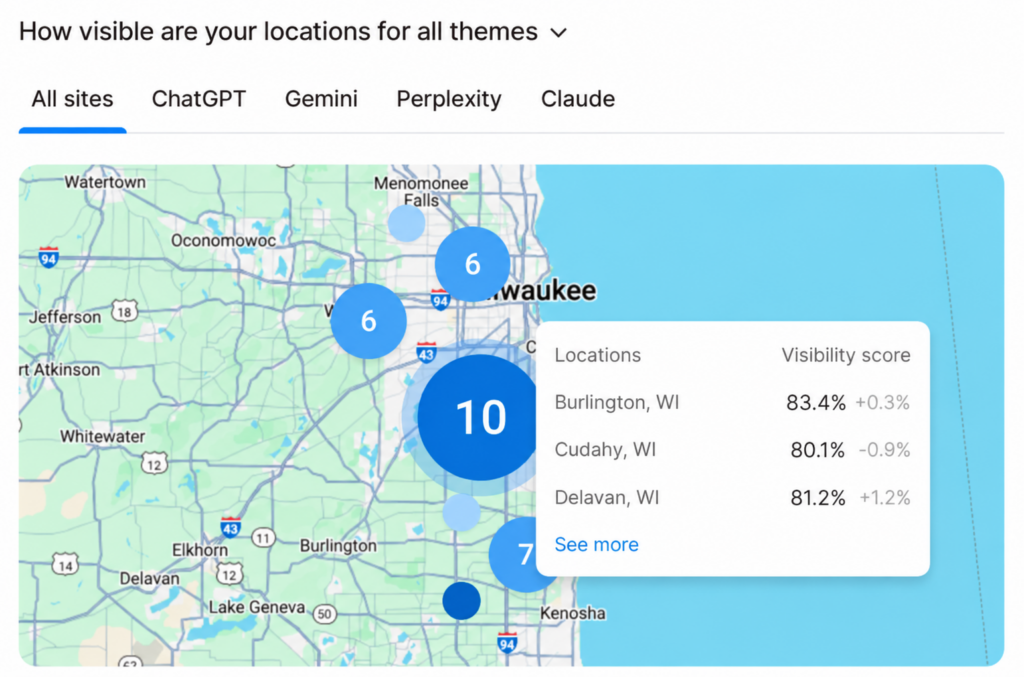Select the dark blue dot near Kenosha

461,601
